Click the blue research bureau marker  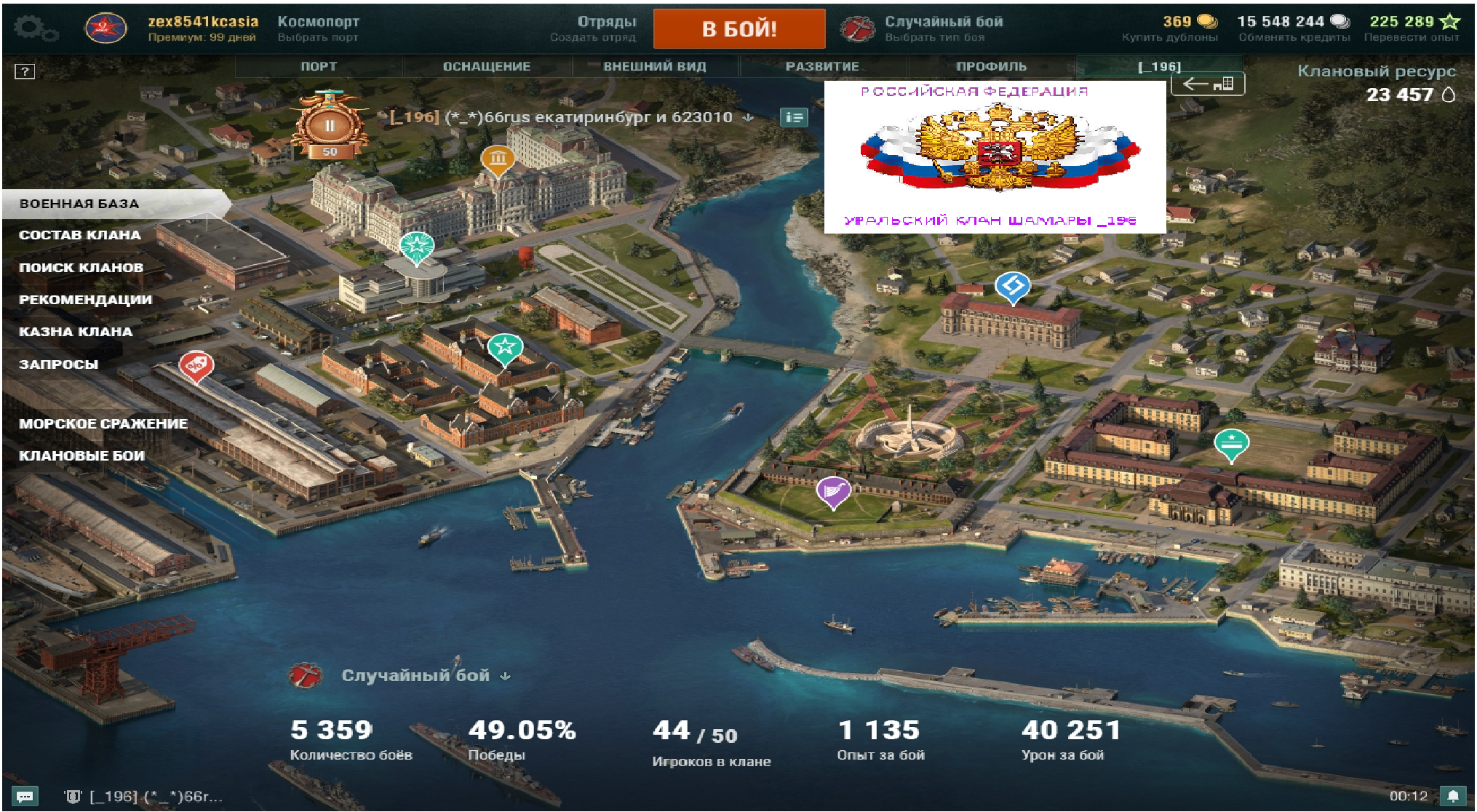pos(1012,288)
